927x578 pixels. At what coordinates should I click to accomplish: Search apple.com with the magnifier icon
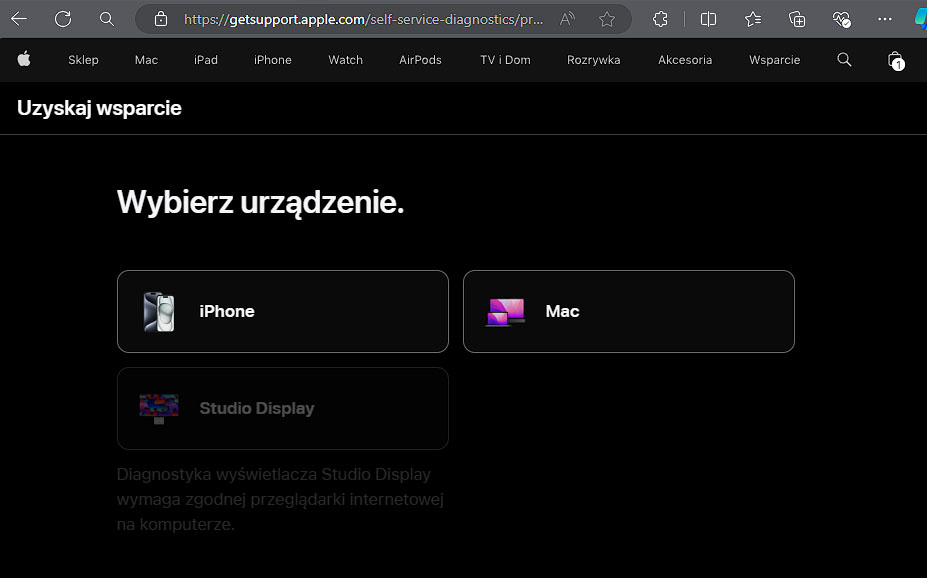844,59
